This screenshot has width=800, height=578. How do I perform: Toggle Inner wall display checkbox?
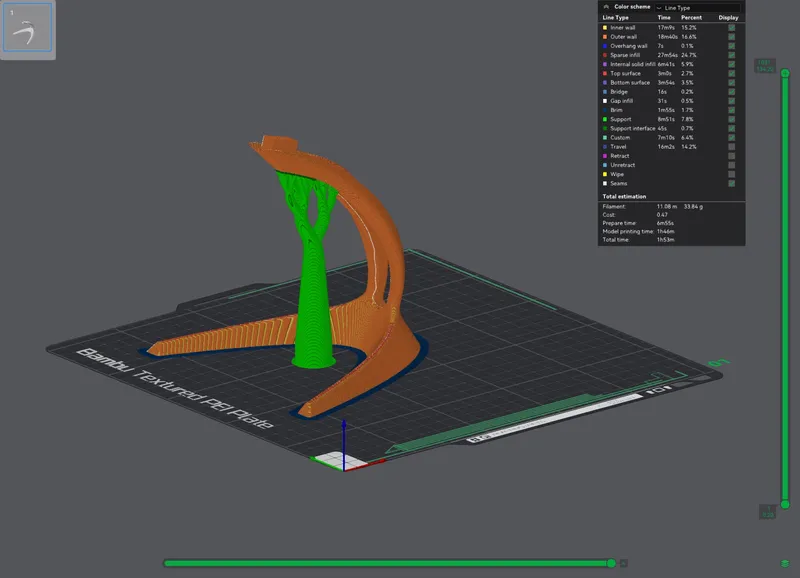pyautogui.click(x=732, y=27)
